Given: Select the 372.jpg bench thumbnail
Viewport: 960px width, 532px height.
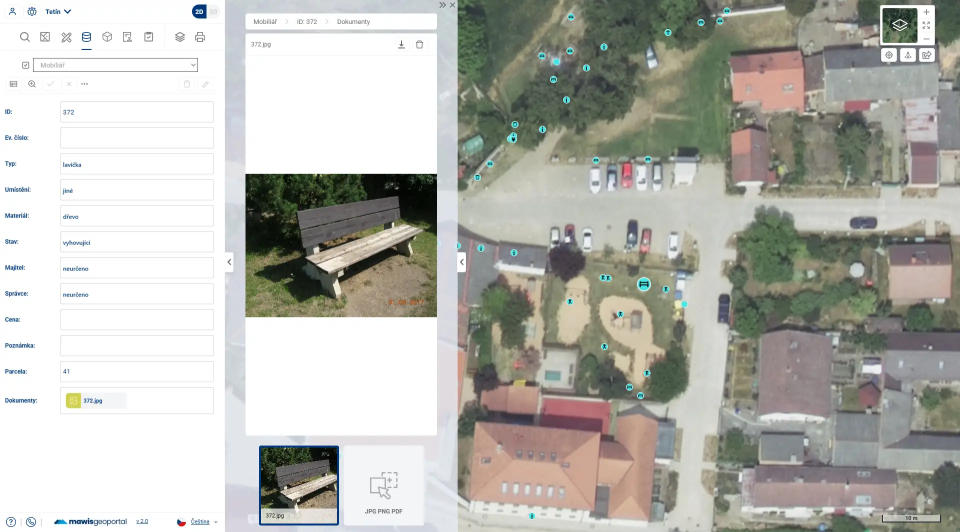Looking at the screenshot, I should pyautogui.click(x=299, y=485).
